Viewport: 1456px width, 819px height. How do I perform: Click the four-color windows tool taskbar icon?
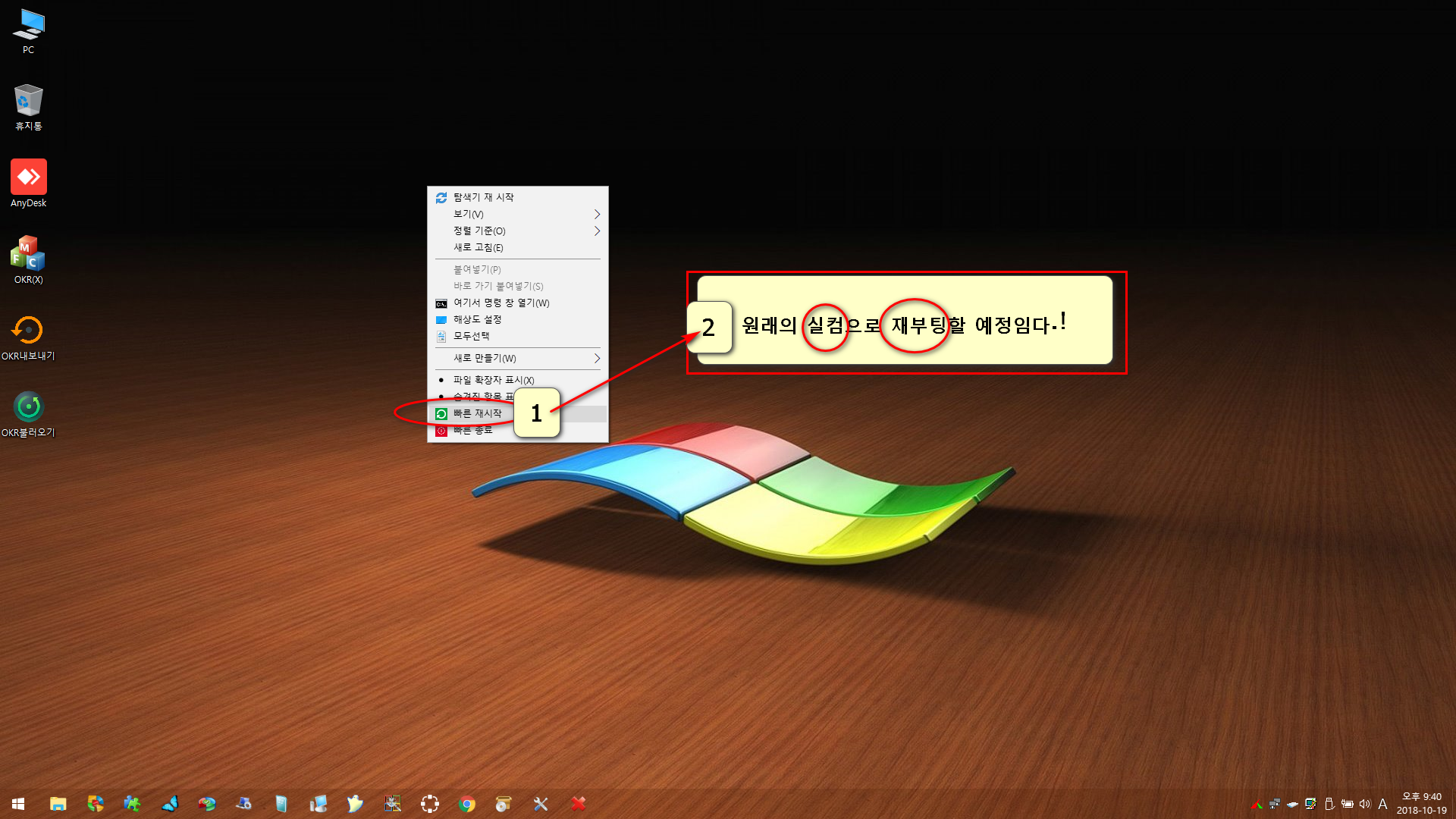[393, 804]
